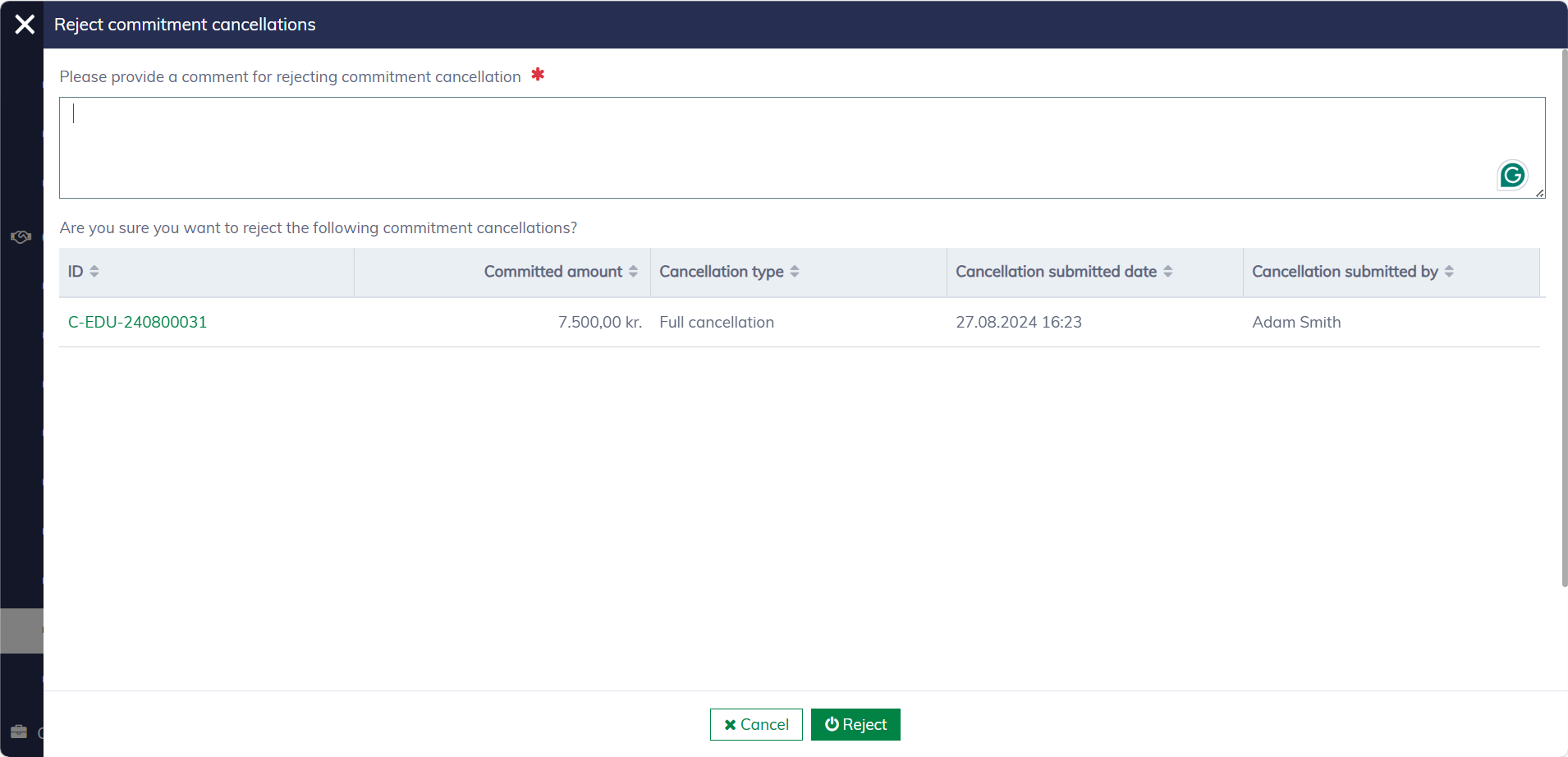Confirm with the green Reject button

855,724
